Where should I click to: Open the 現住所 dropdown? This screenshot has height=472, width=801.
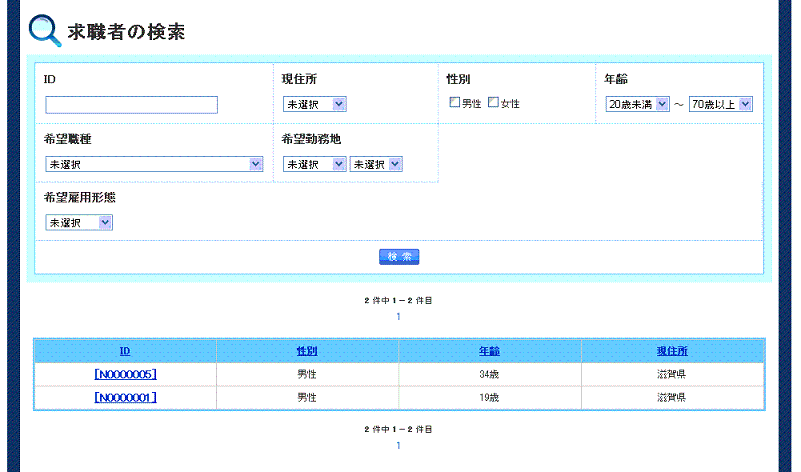[x=314, y=104]
